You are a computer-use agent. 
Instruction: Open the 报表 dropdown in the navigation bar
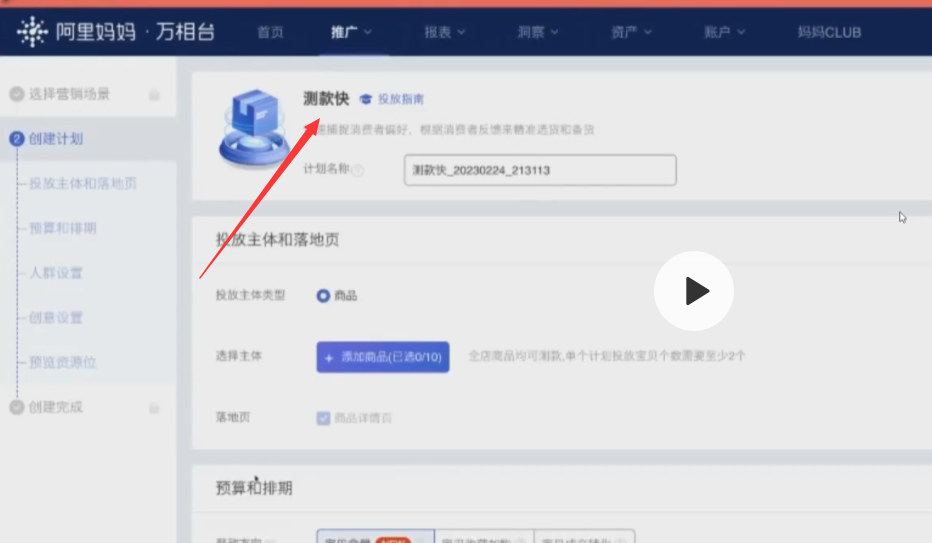444,32
